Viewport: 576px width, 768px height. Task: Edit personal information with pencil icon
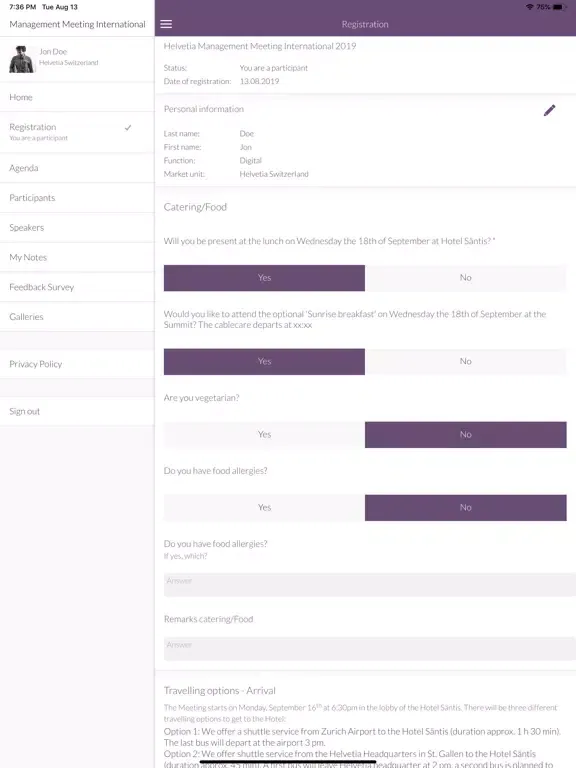coord(549,110)
